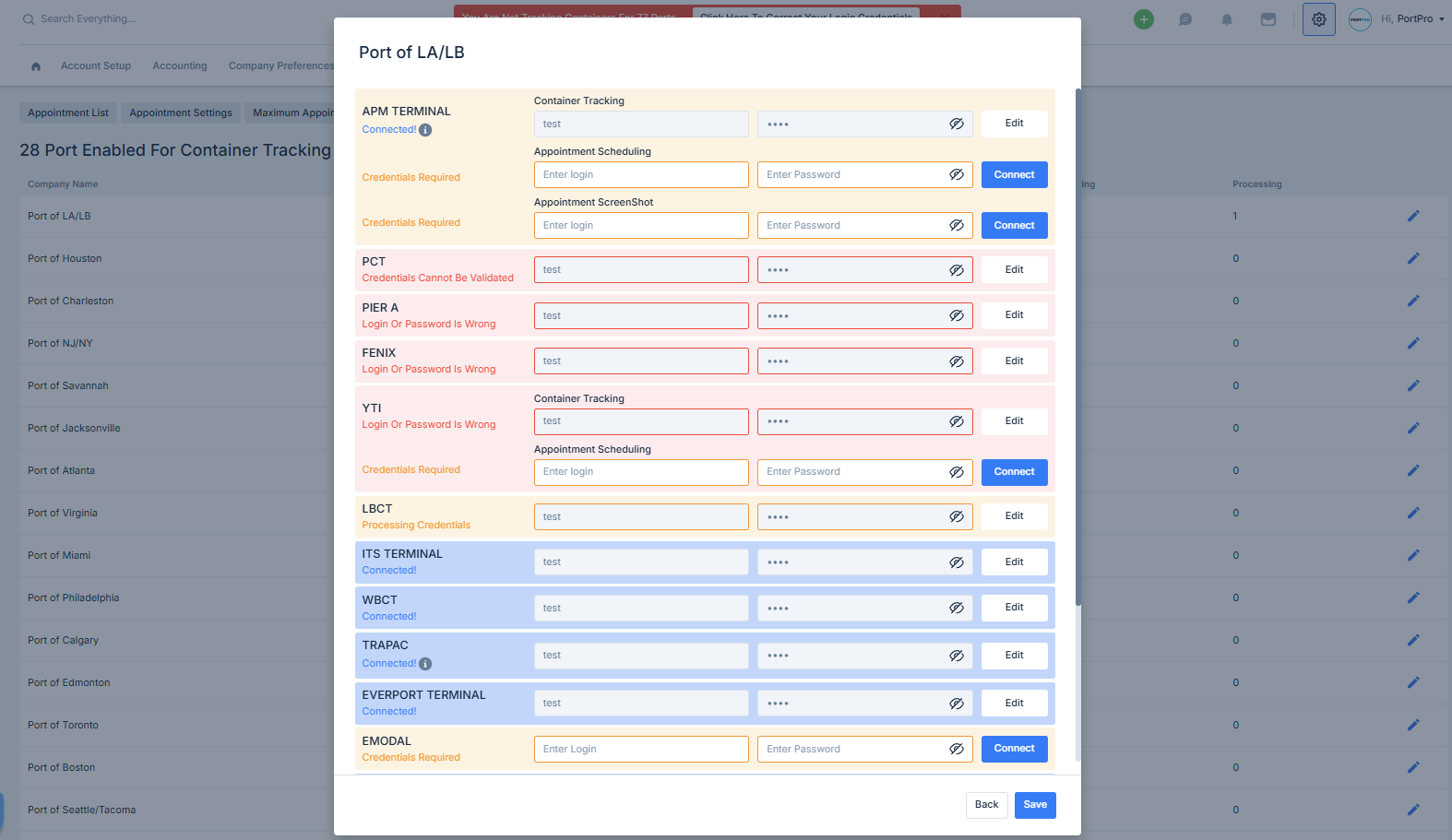Show APM Appointment ScreenShot password
This screenshot has width=1452, height=840.
(x=957, y=225)
